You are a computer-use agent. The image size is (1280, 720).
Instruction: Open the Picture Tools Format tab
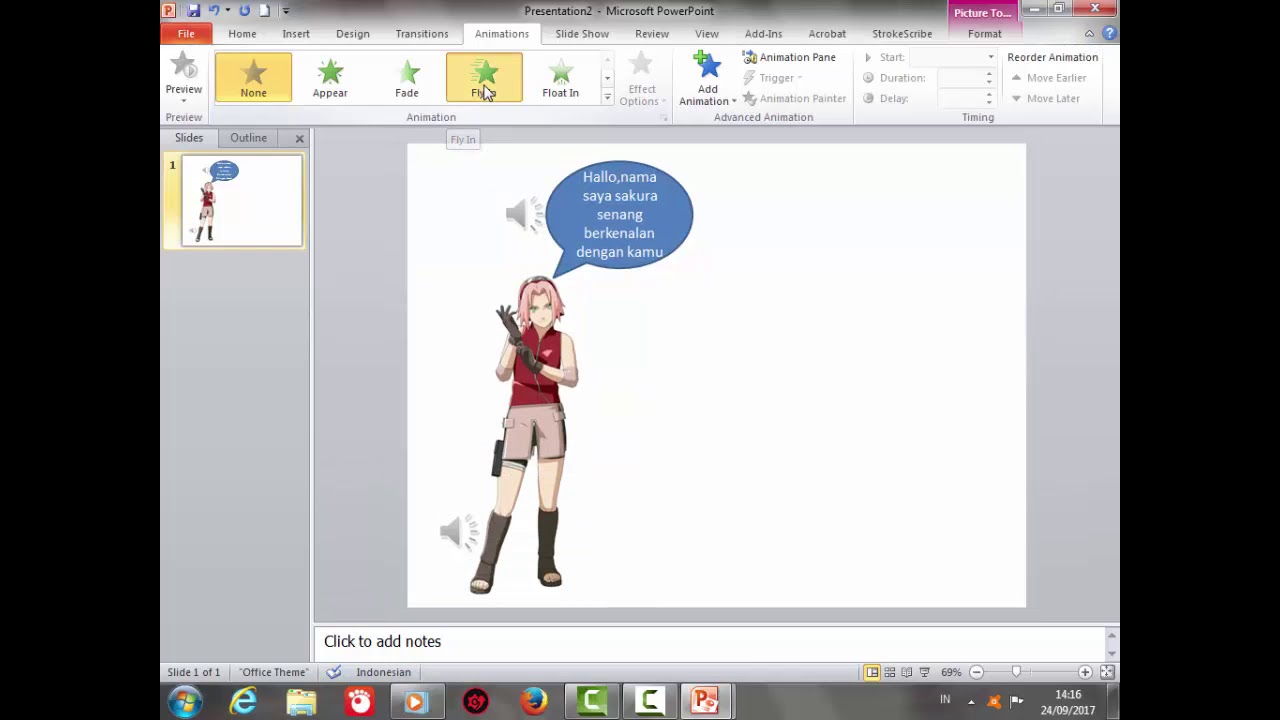click(x=984, y=34)
